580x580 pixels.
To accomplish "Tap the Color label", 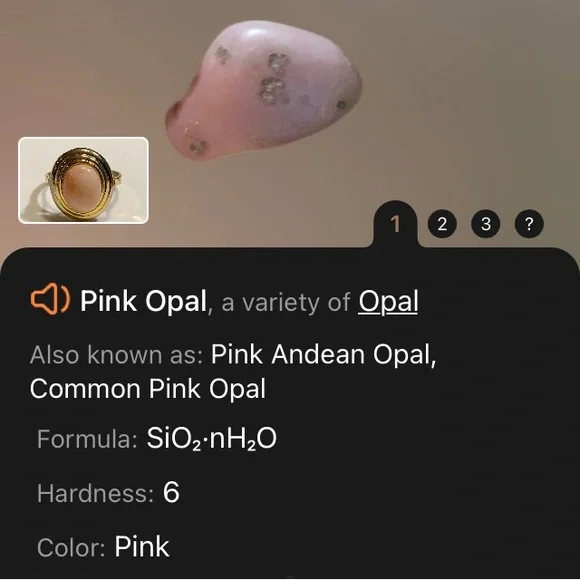I will pos(71,547).
